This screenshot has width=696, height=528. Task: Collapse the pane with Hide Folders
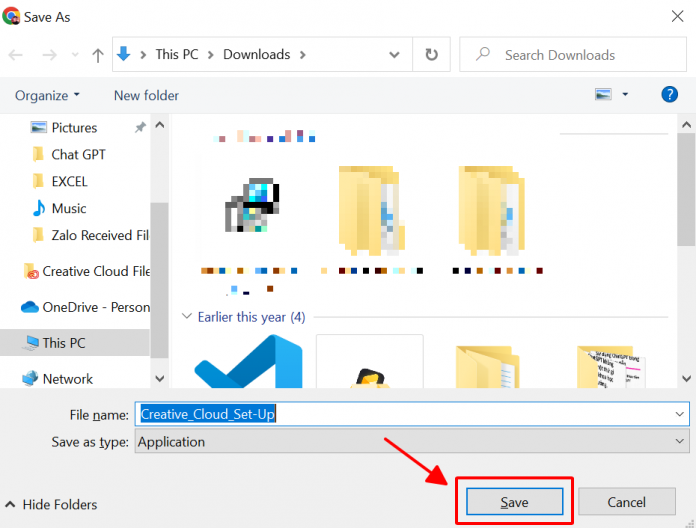point(52,505)
